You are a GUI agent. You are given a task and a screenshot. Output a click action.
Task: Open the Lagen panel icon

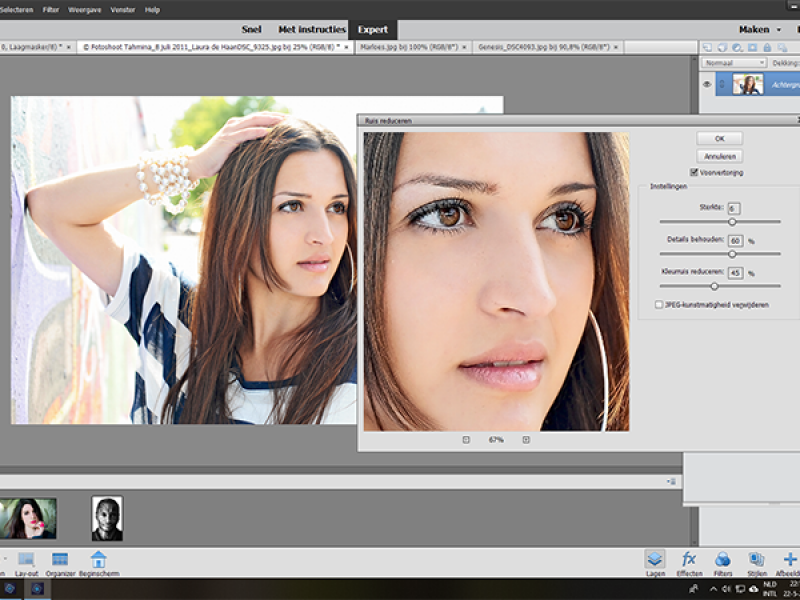[654, 560]
